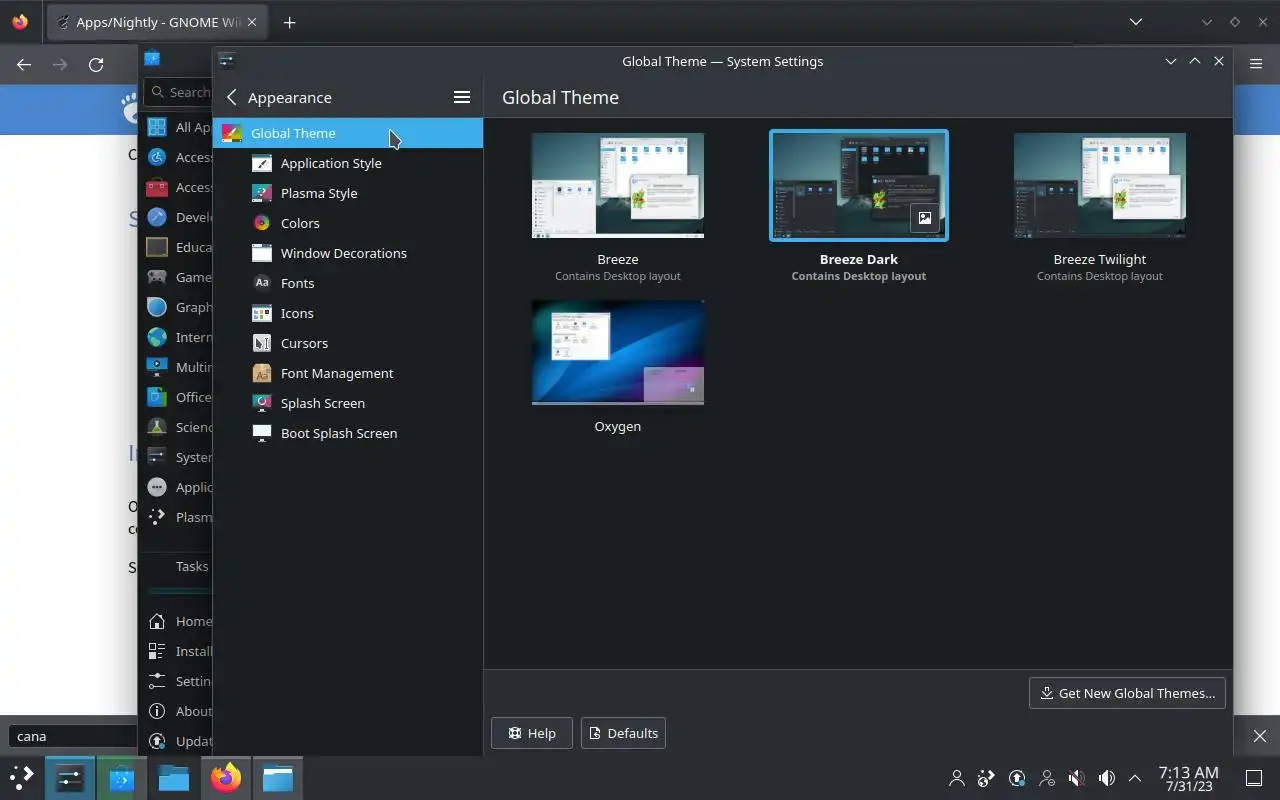Open Office category in Discover
This screenshot has height=800, width=1280.
tap(177, 397)
